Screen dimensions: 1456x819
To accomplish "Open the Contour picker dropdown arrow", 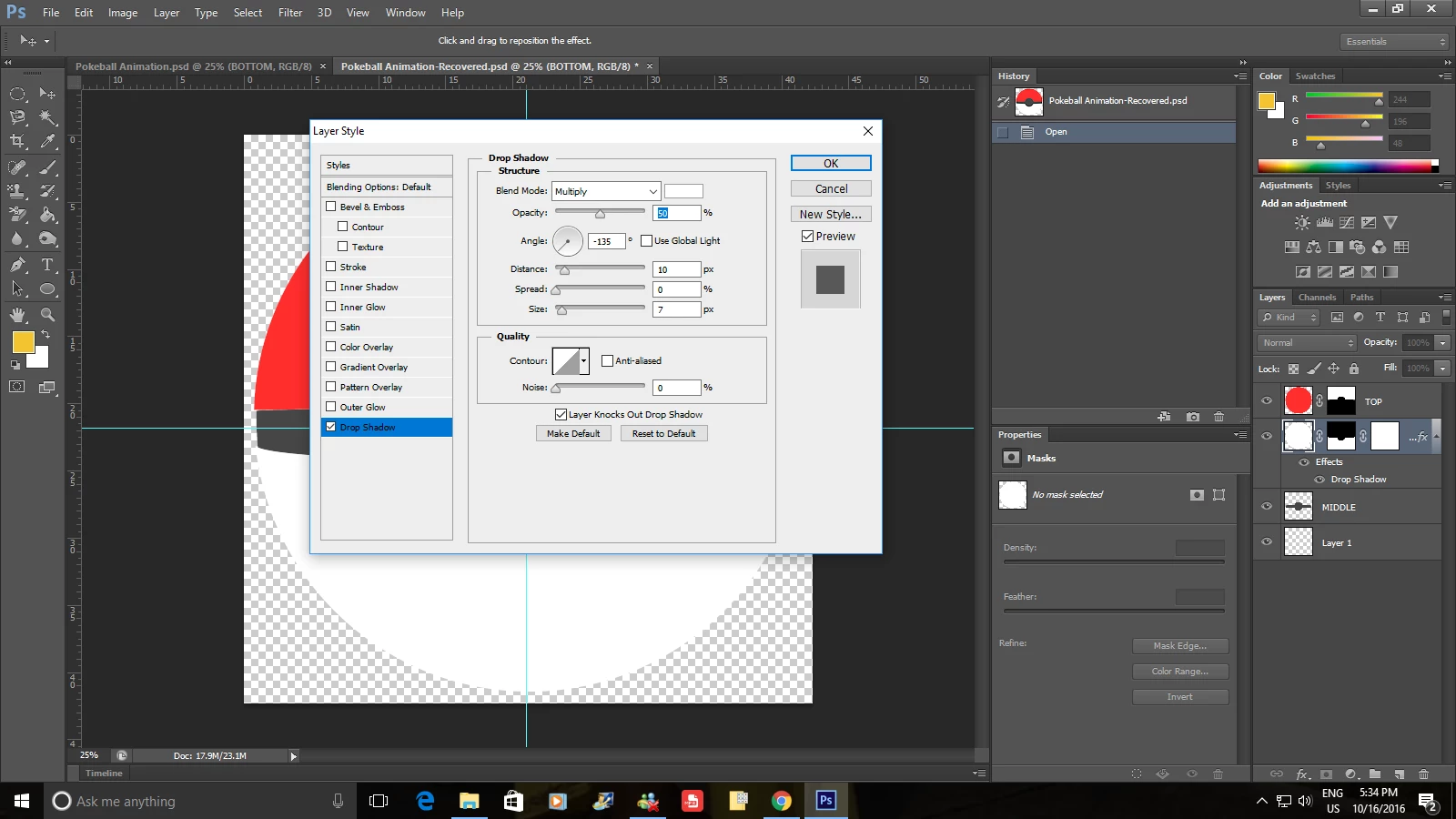I will tap(583, 361).
